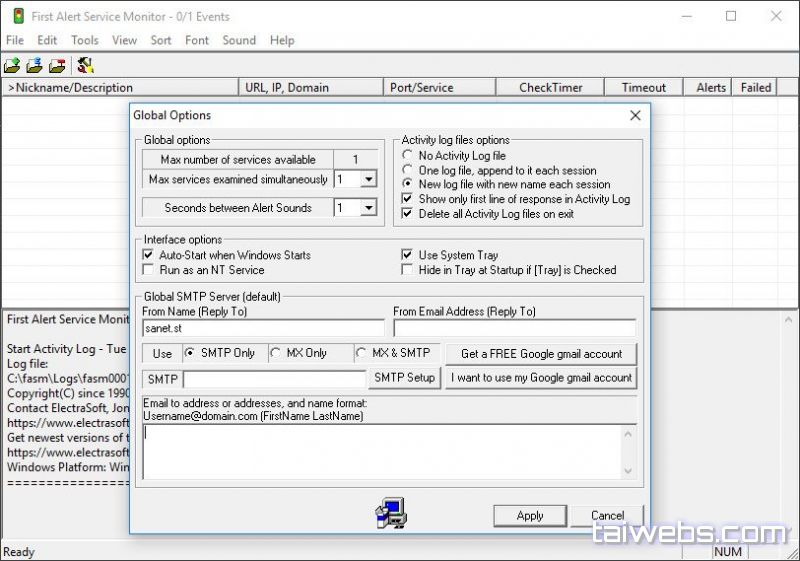Click Get a FREE Google gmail account

[x=541, y=354]
